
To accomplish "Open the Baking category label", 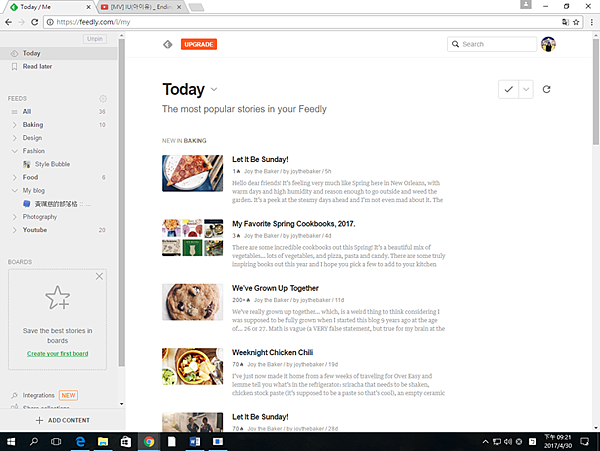I will tap(33, 125).
